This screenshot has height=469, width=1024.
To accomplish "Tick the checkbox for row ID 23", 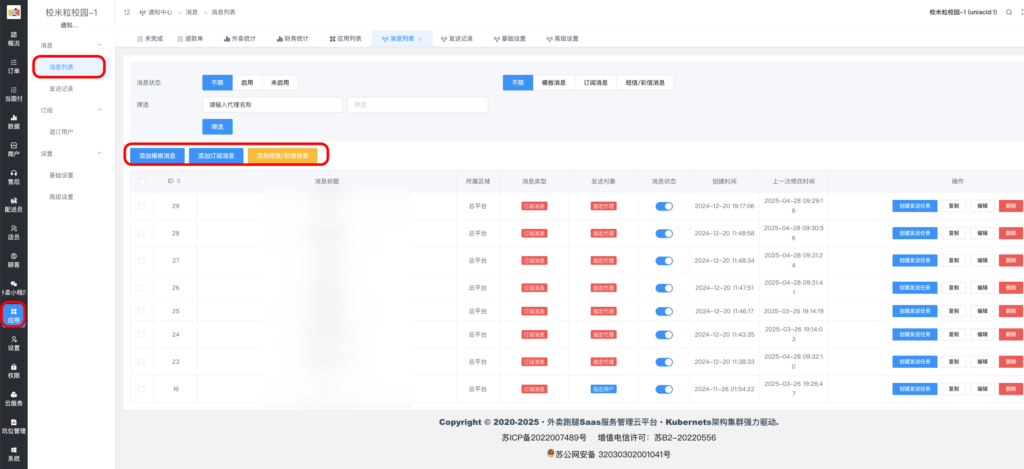I will tap(141, 362).
